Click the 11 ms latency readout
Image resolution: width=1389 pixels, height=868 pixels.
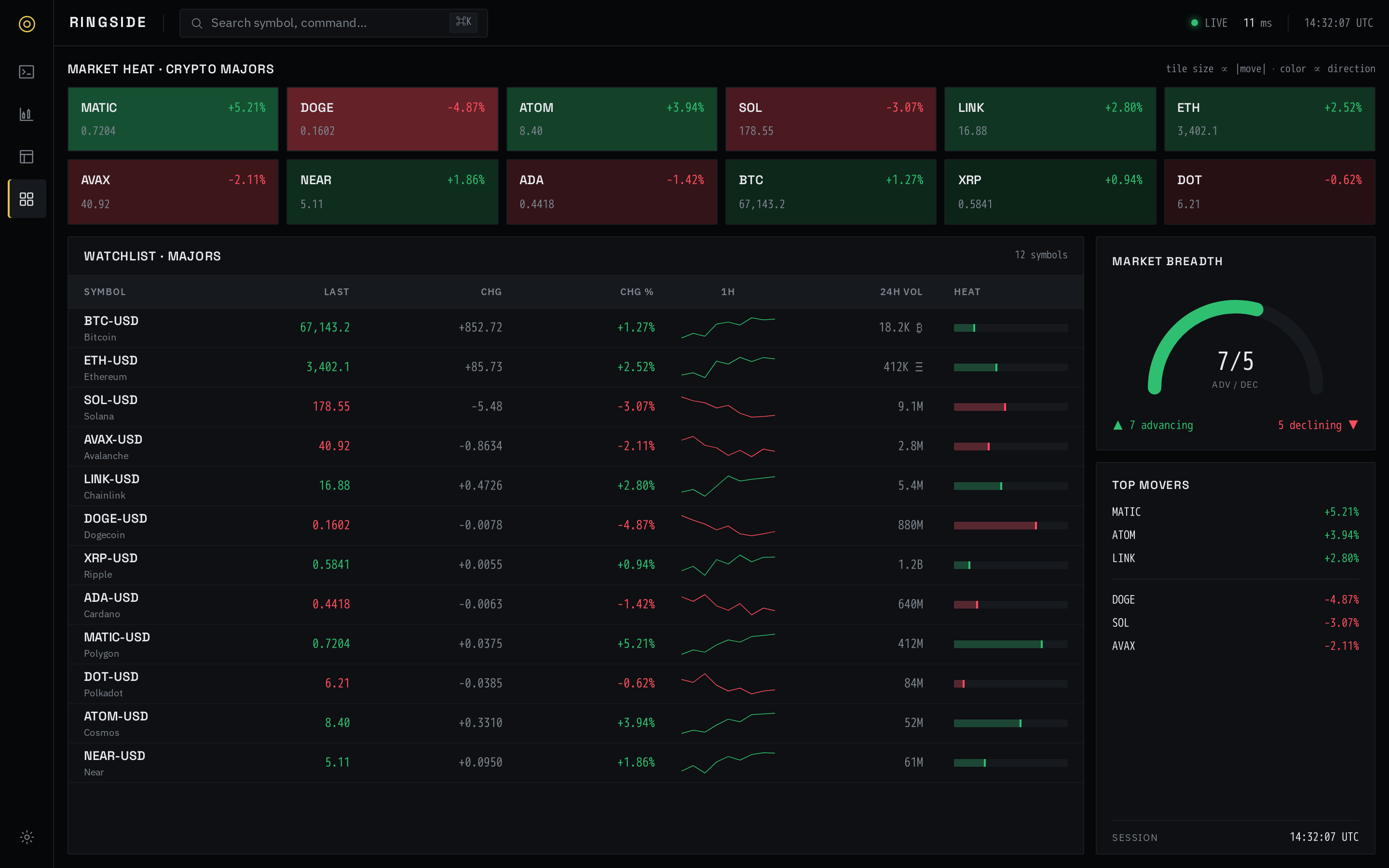coord(1257,23)
